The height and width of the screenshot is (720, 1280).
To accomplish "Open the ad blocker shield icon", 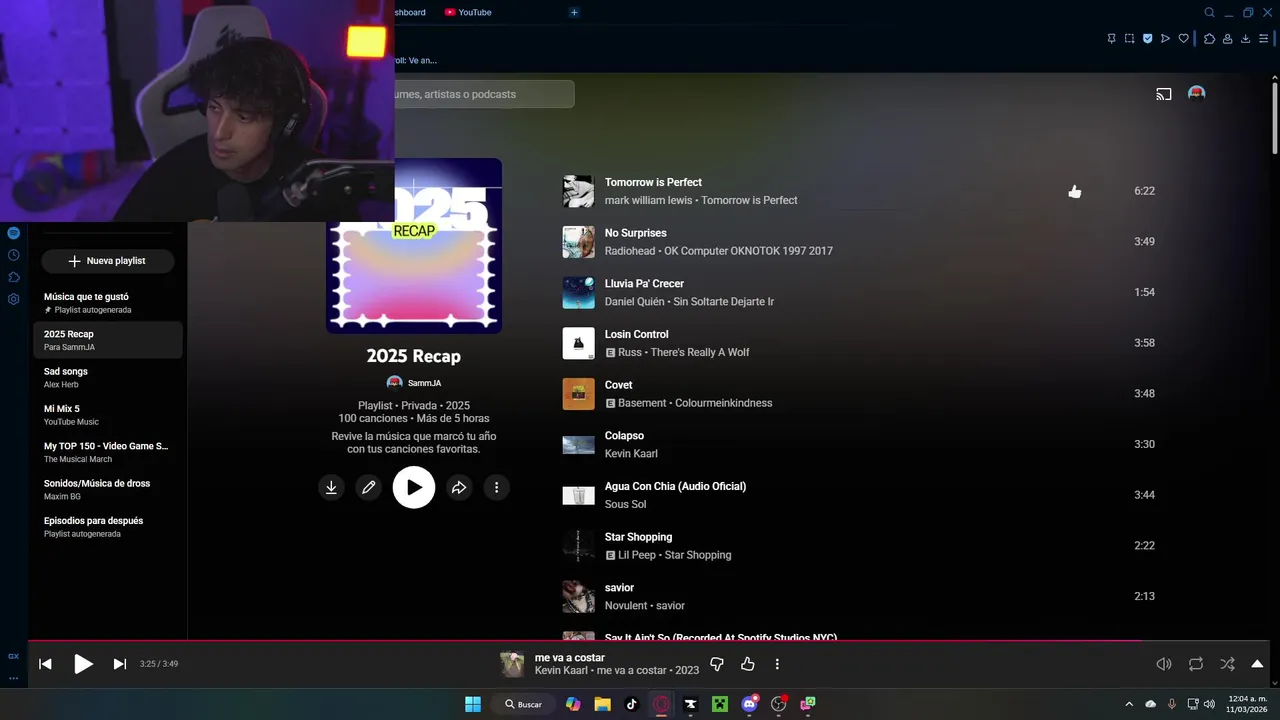I will [1148, 39].
